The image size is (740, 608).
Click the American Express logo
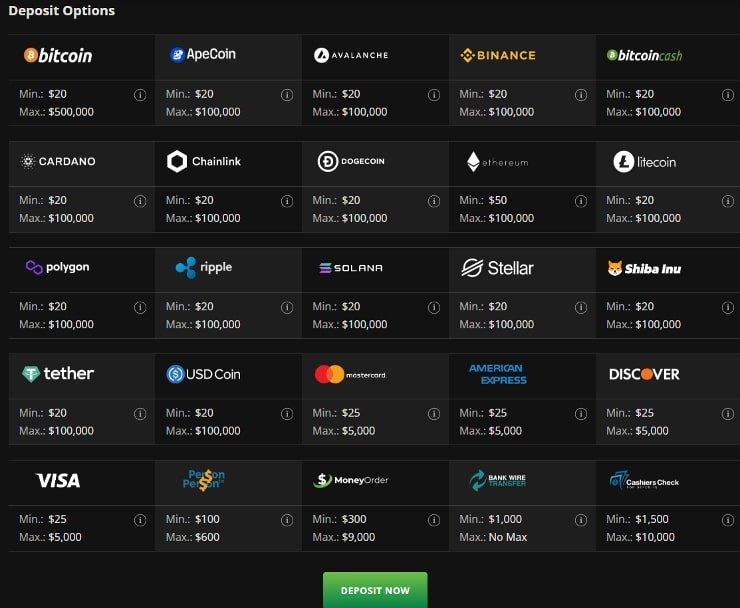497,374
